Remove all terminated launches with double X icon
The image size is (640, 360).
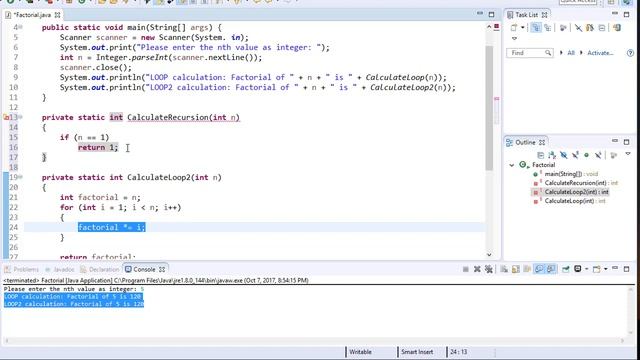tap(489, 269)
